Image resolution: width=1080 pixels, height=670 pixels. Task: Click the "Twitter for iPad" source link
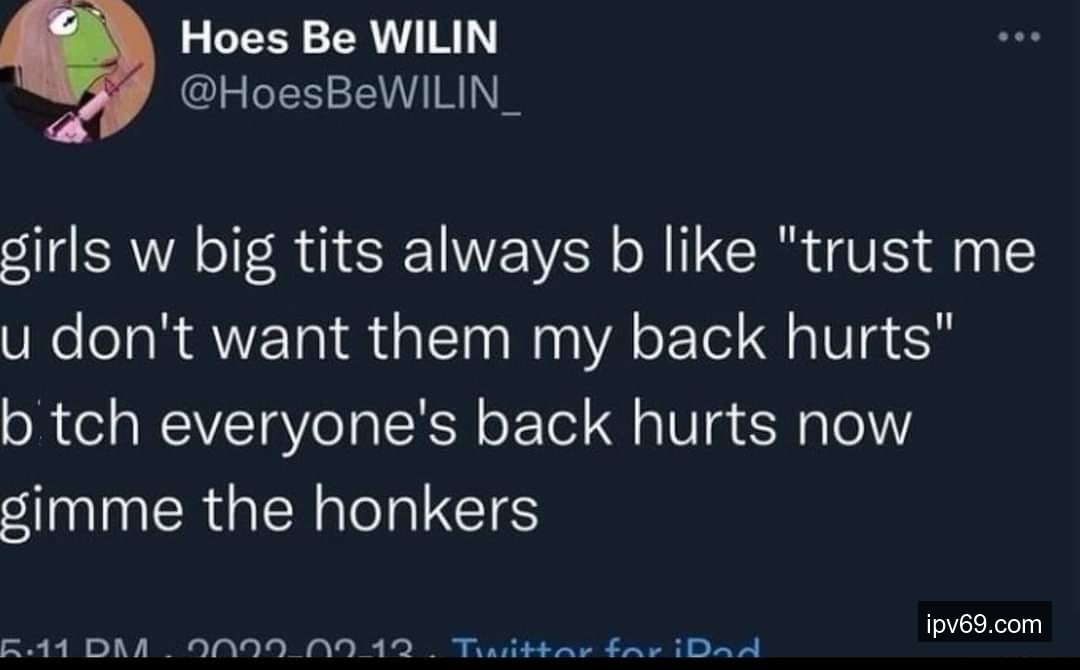point(606,647)
